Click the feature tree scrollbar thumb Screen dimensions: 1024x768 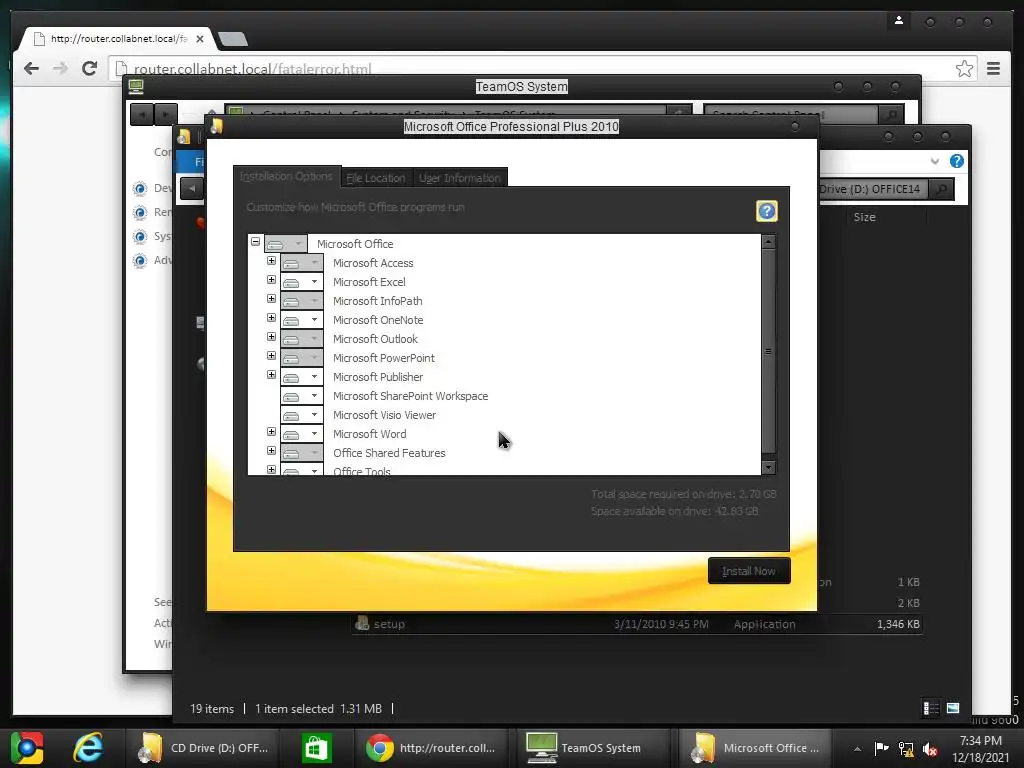(x=769, y=351)
